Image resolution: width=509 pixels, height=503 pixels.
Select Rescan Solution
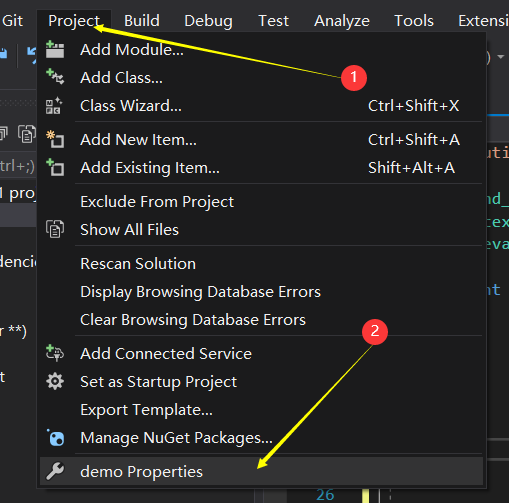tap(261, 263)
